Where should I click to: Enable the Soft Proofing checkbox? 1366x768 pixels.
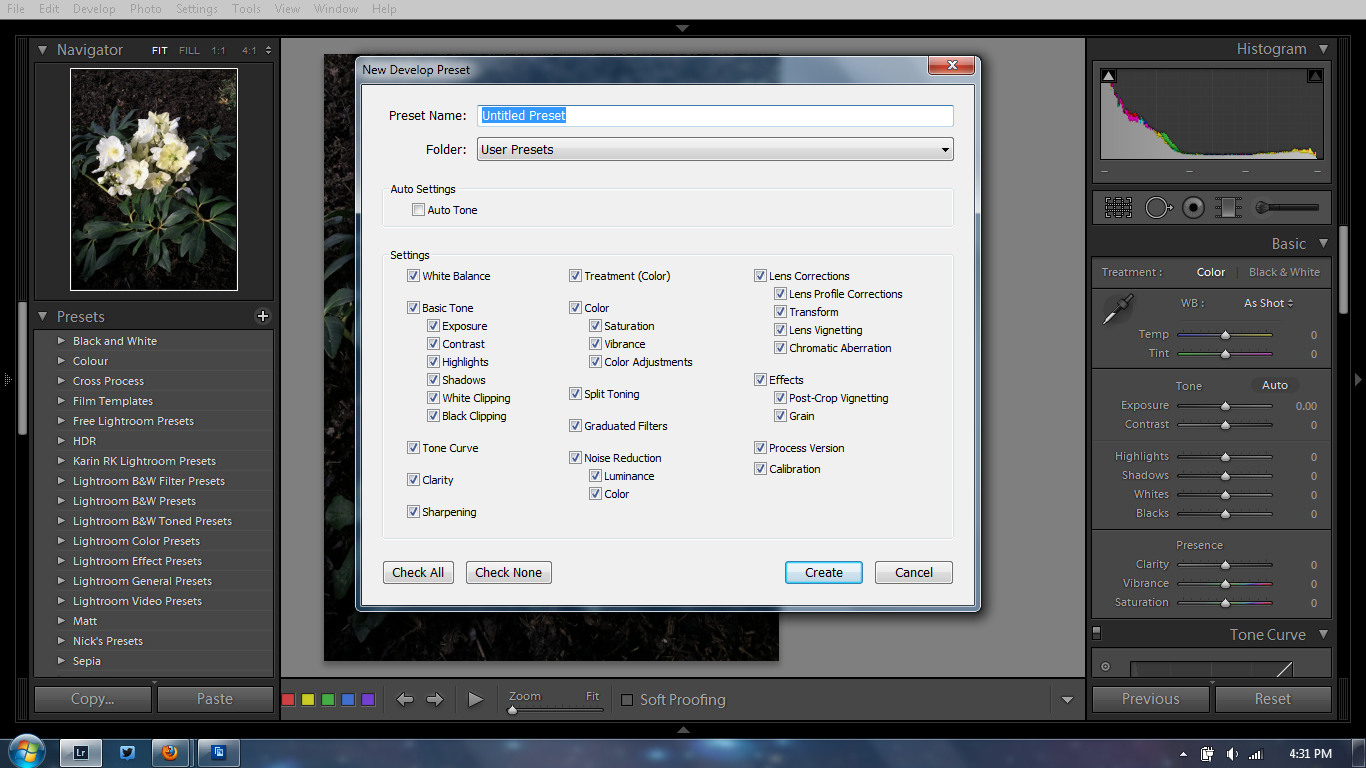627,700
